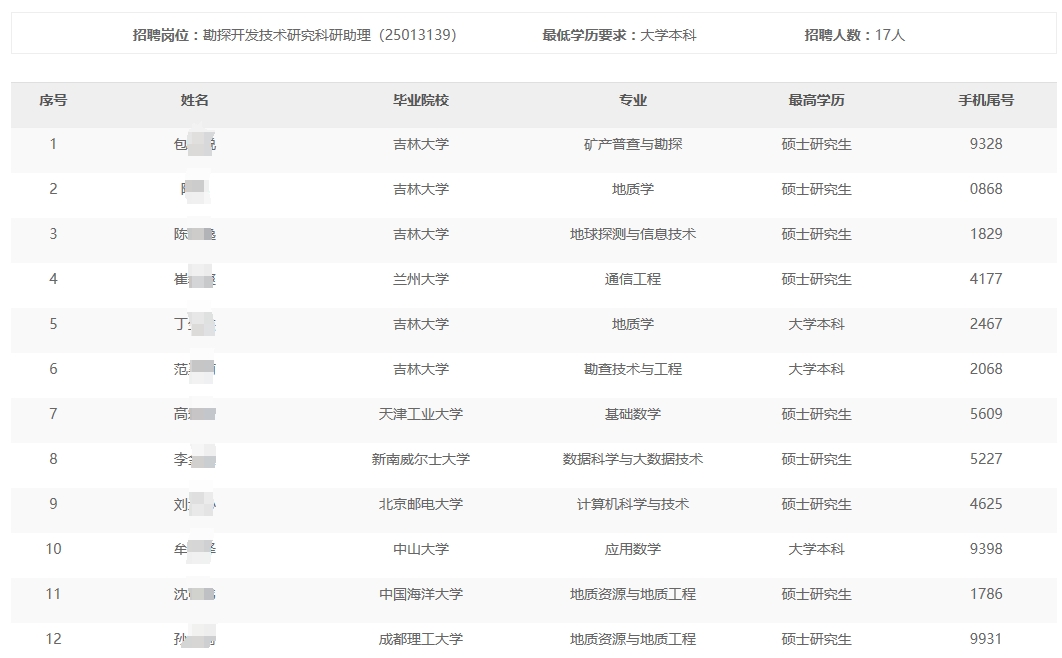Click the 最低学历要求 大学本科 text
The width and height of the screenshot is (1062, 658).
(619, 35)
